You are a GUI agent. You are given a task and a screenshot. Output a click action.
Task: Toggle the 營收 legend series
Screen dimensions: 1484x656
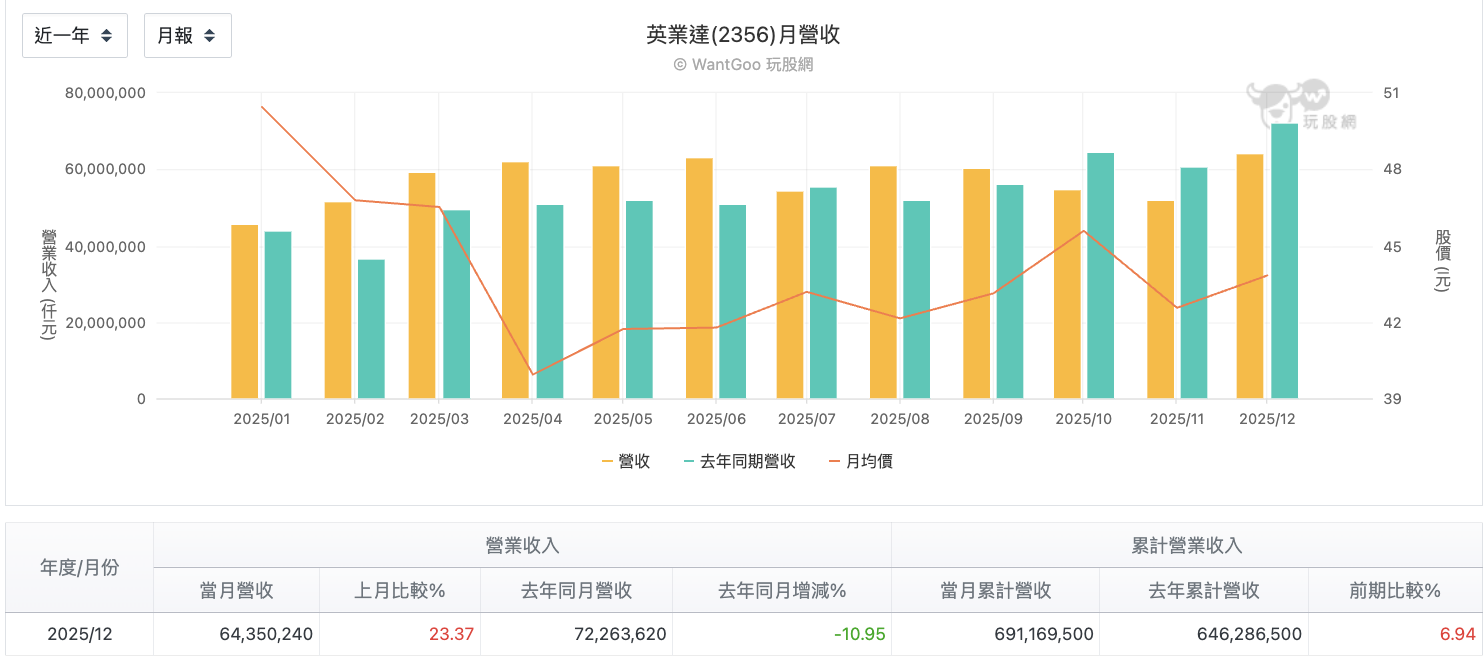coord(626,461)
